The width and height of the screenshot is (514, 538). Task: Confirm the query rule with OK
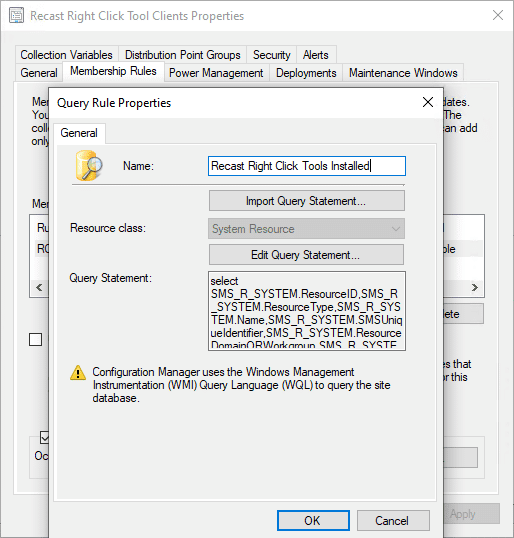(313, 521)
